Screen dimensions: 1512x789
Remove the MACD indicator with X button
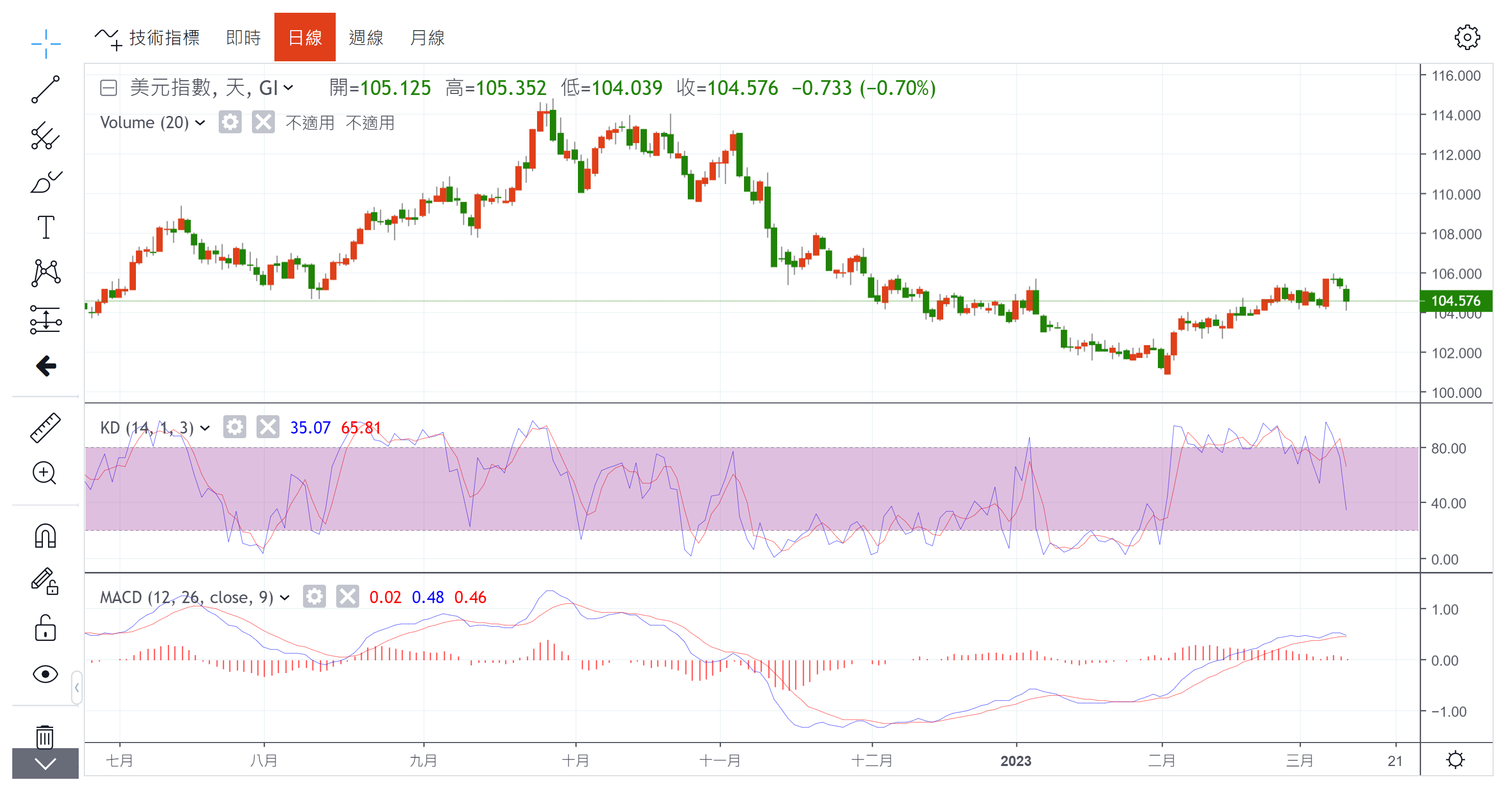[347, 596]
